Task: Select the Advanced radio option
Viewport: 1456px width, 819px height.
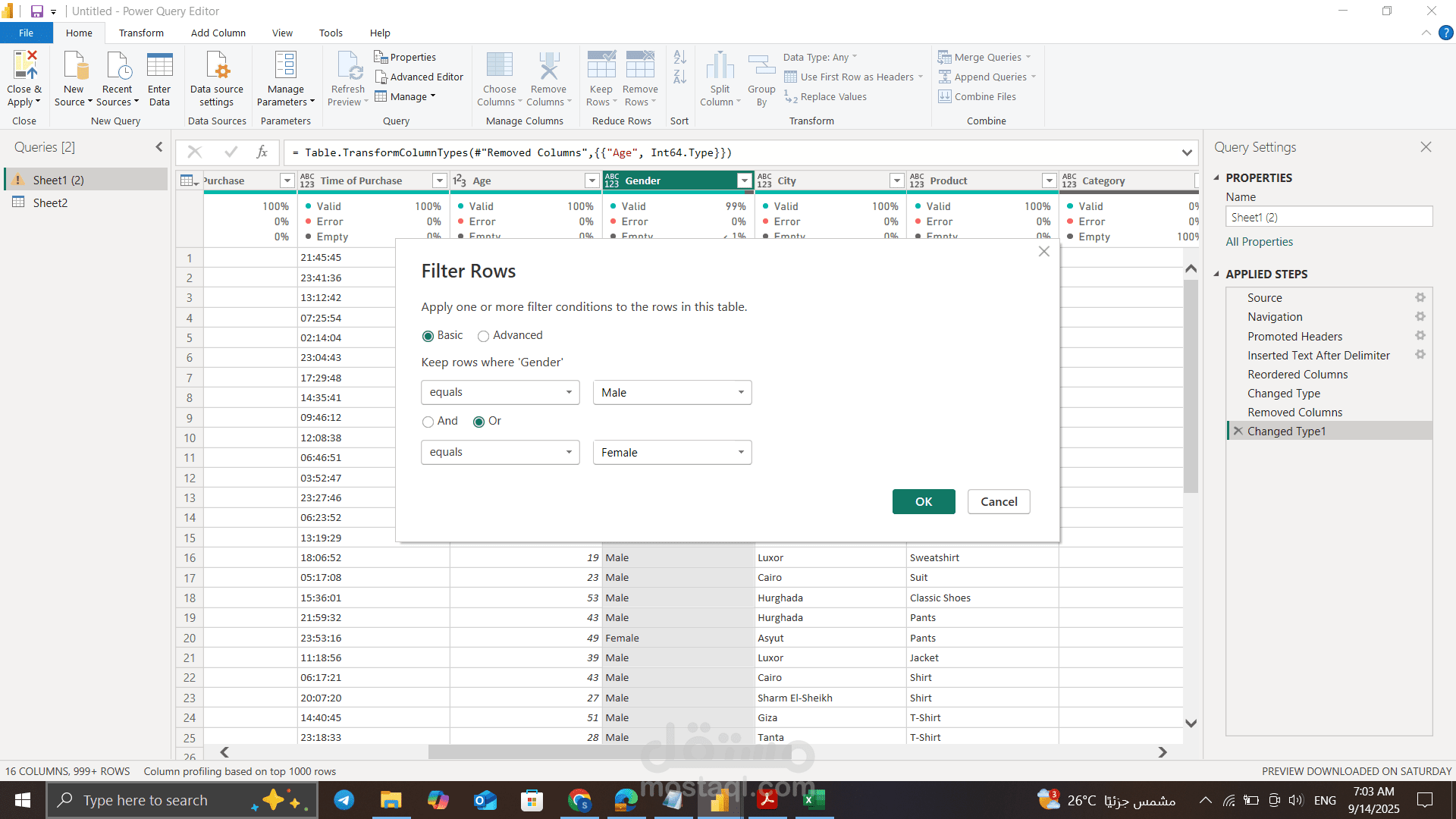Action: 483,336
